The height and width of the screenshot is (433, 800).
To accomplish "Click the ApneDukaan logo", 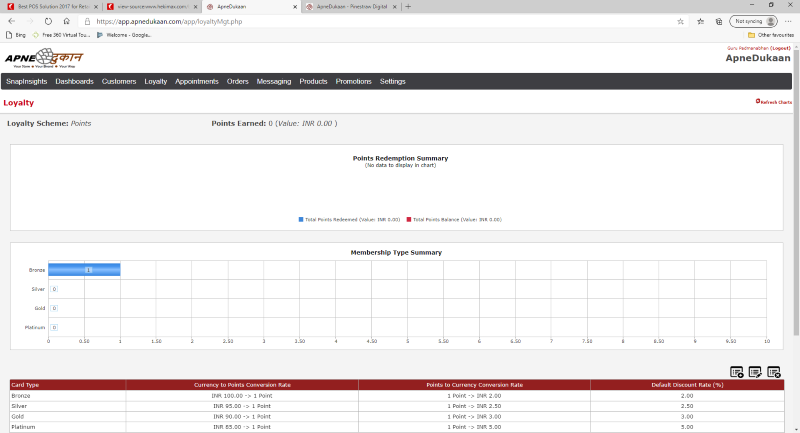I will point(44,58).
